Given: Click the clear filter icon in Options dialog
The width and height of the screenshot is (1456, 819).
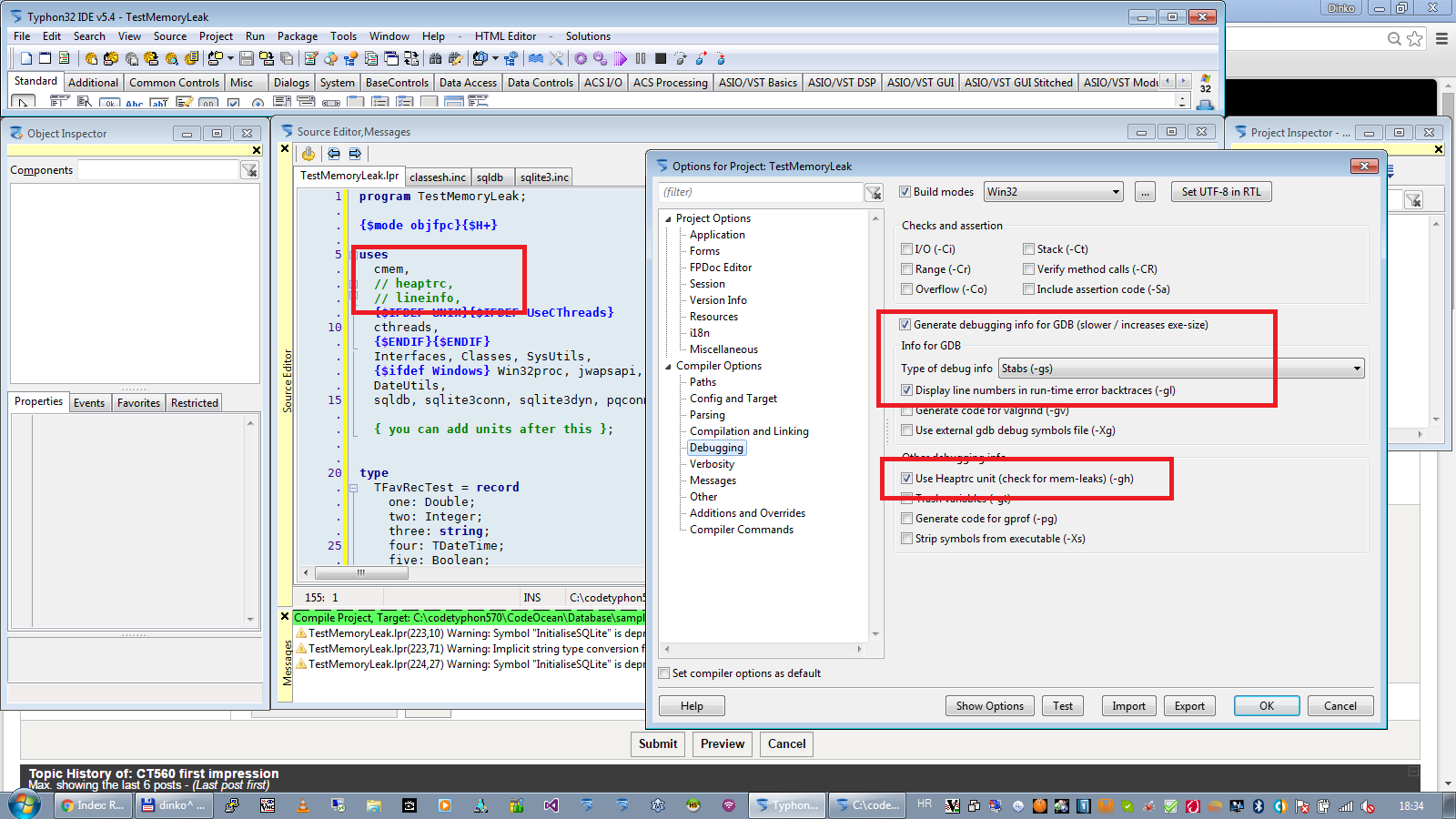Looking at the screenshot, I should 874,192.
